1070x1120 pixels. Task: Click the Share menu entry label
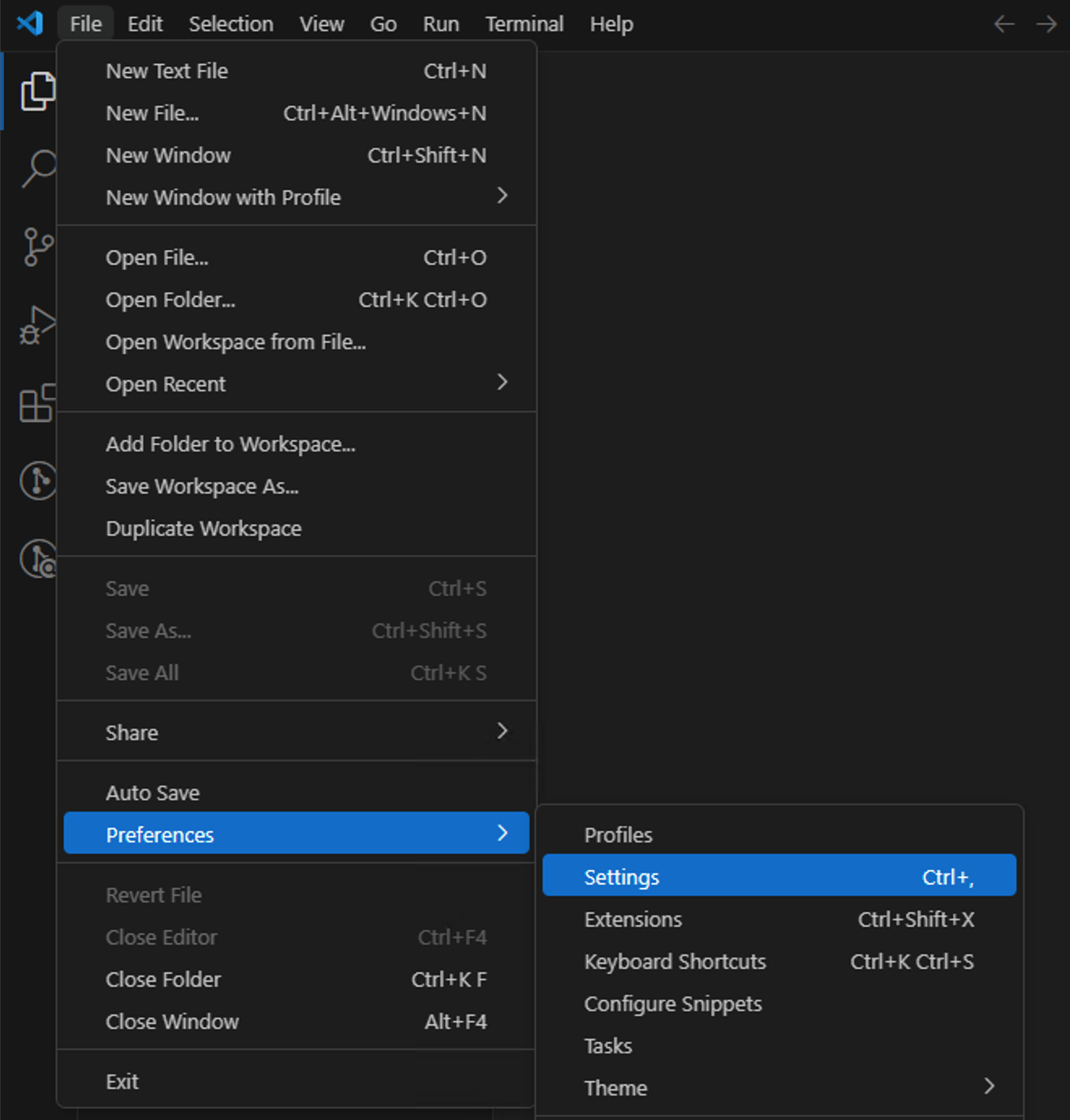click(132, 733)
